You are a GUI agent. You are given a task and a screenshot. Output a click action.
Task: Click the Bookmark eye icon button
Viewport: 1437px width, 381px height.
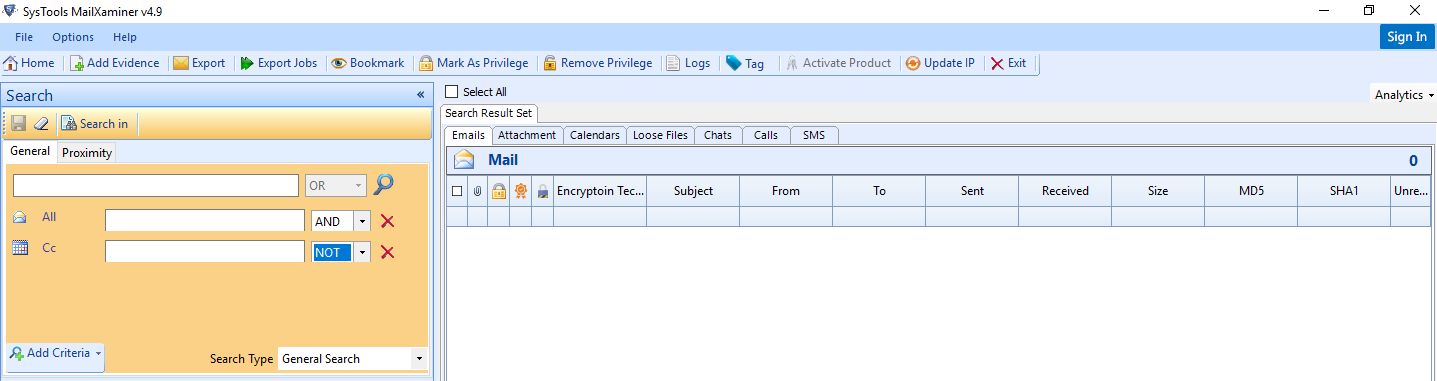pyautogui.click(x=368, y=63)
